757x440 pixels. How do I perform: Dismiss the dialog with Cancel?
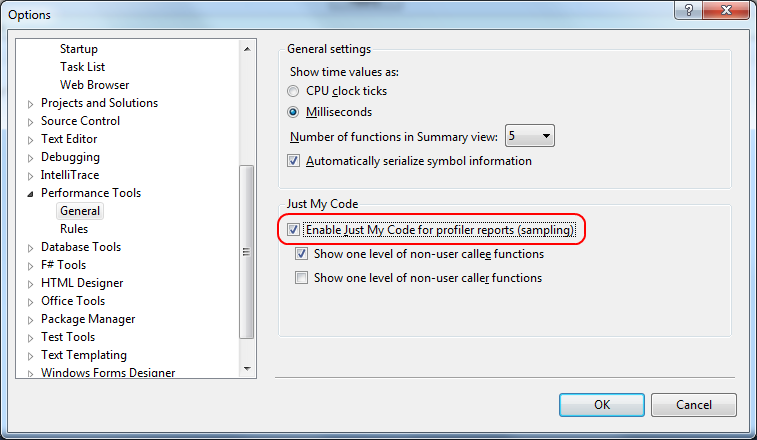tap(694, 405)
